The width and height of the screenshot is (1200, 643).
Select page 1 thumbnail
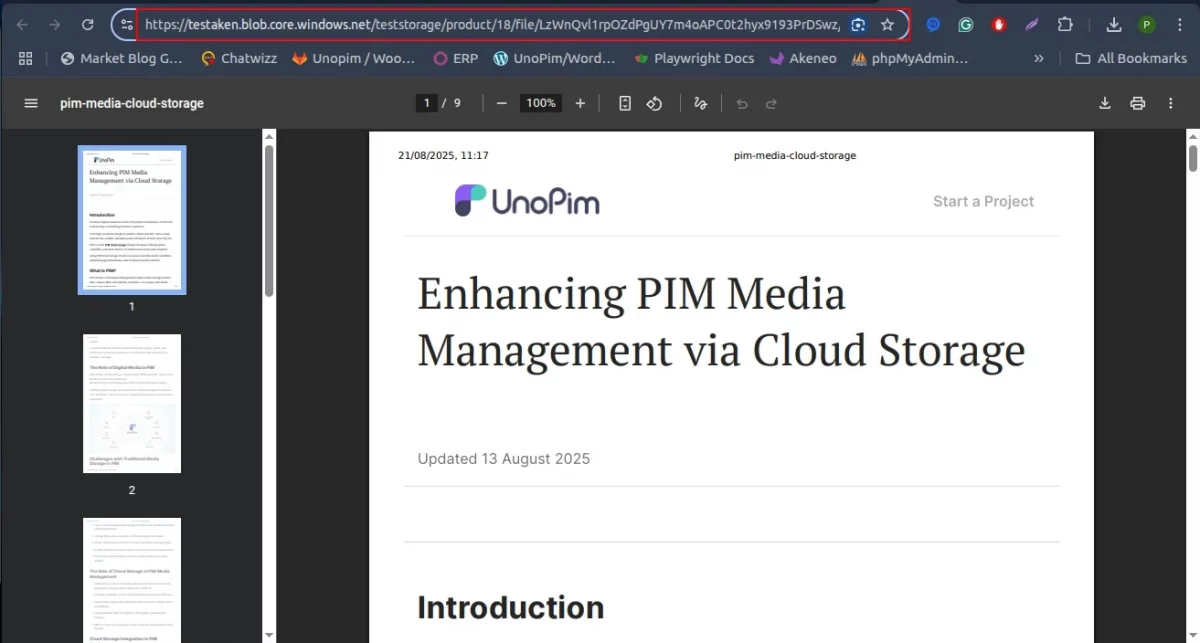pos(132,220)
